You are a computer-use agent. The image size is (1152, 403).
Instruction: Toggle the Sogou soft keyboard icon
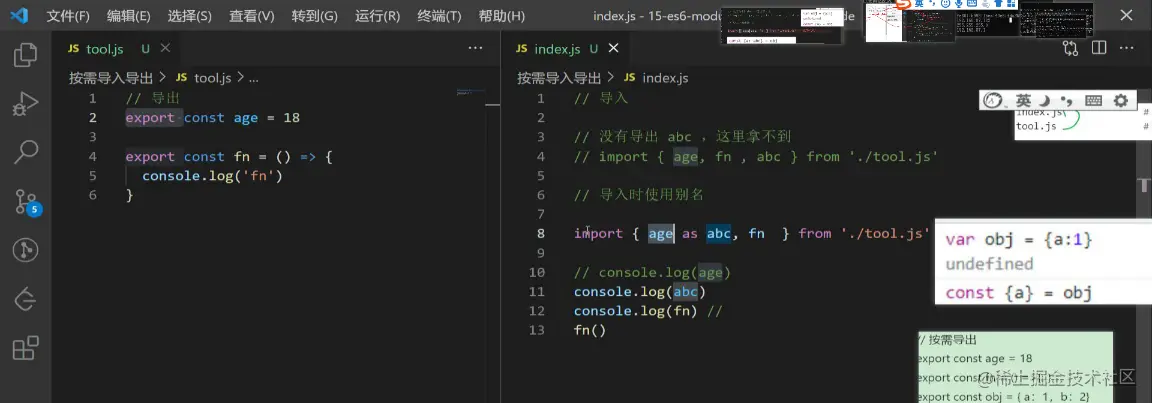1093,101
